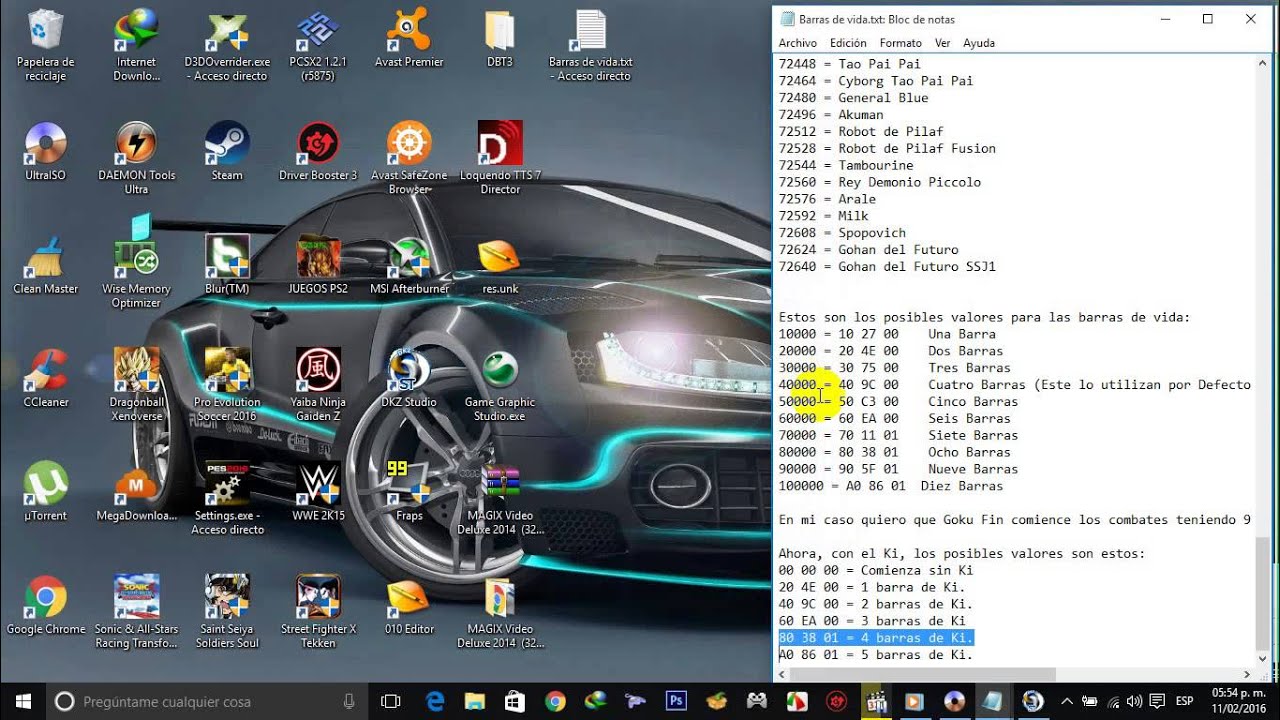Select the UltraISO desktop icon

[x=45, y=152]
